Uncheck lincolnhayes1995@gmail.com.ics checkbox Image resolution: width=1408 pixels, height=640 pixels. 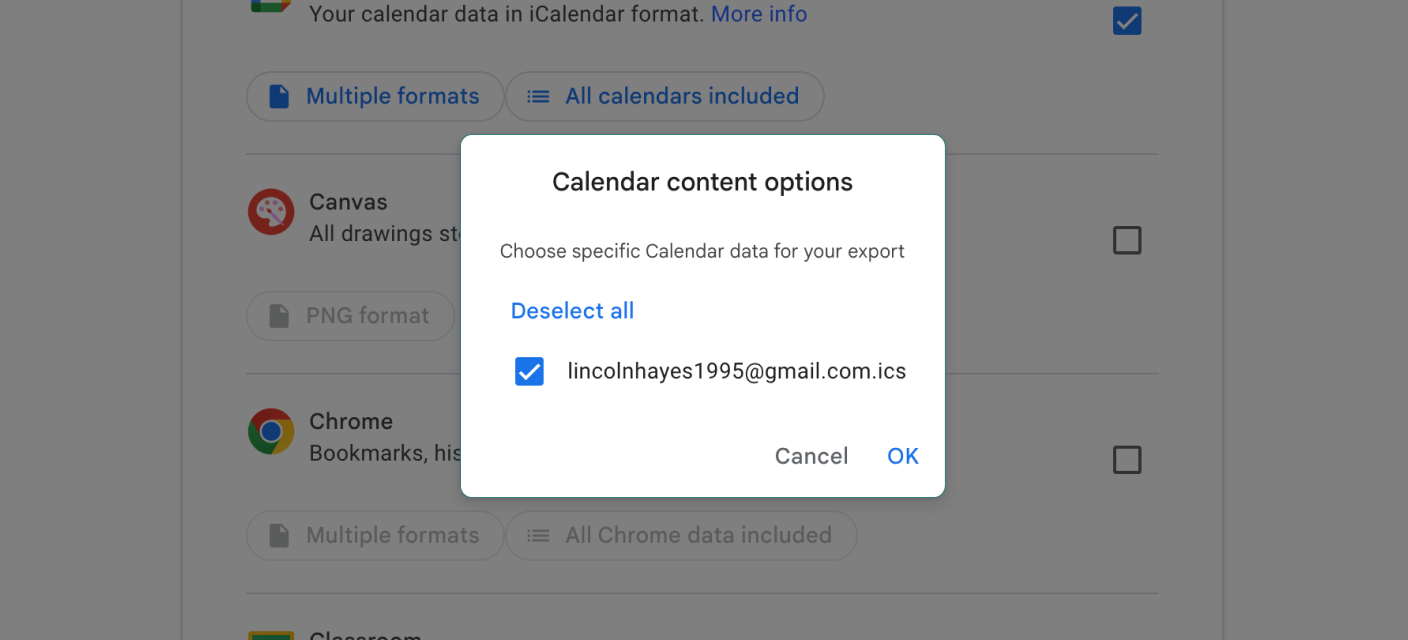click(529, 372)
